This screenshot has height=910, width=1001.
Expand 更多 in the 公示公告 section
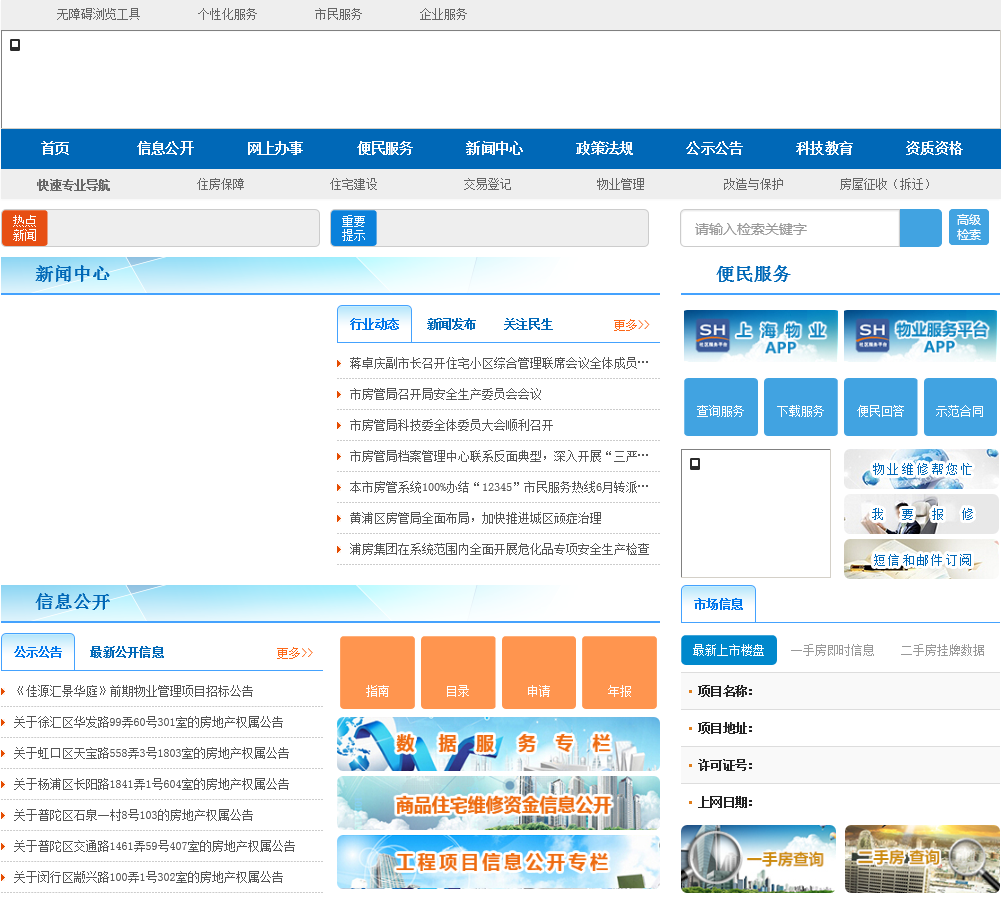(x=295, y=653)
